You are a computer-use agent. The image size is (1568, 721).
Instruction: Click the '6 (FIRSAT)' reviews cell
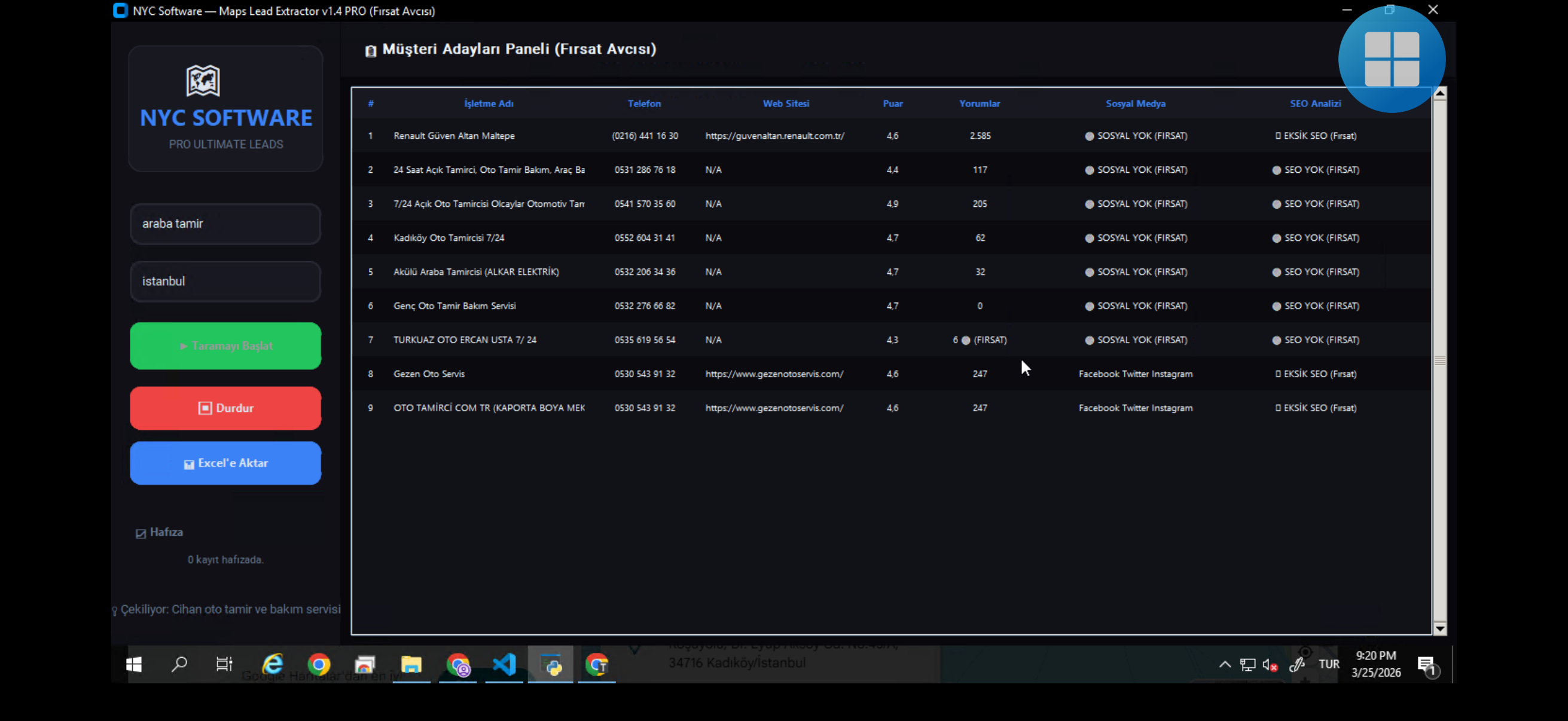pos(980,340)
